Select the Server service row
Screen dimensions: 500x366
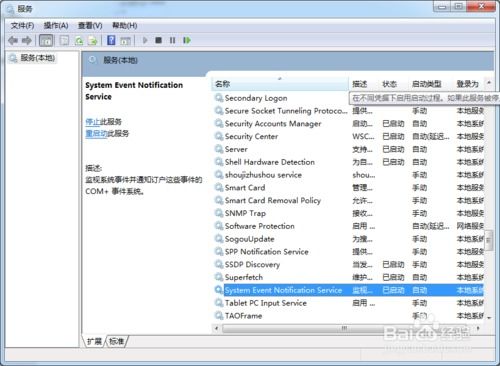348,149
